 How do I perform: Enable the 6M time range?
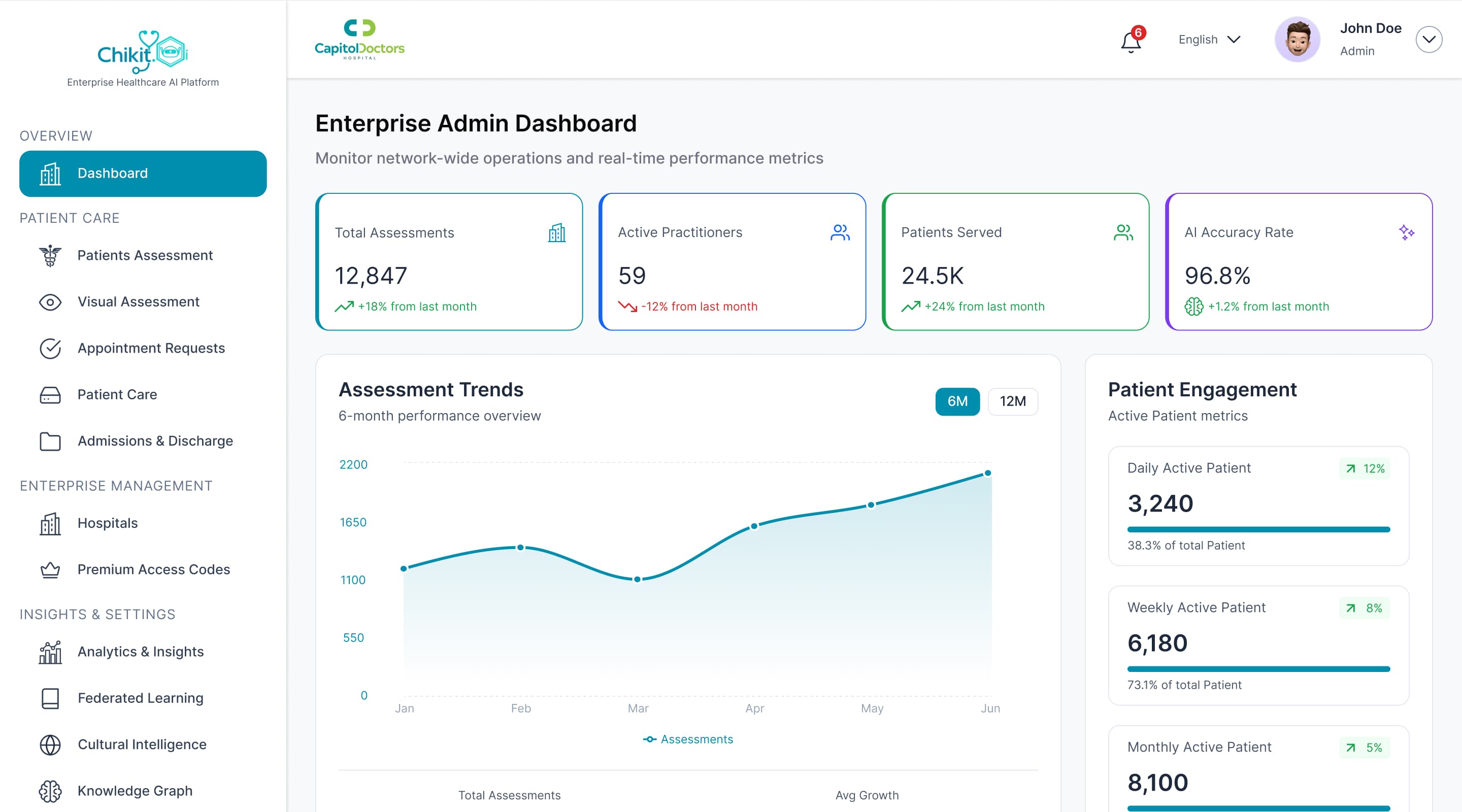tap(957, 401)
